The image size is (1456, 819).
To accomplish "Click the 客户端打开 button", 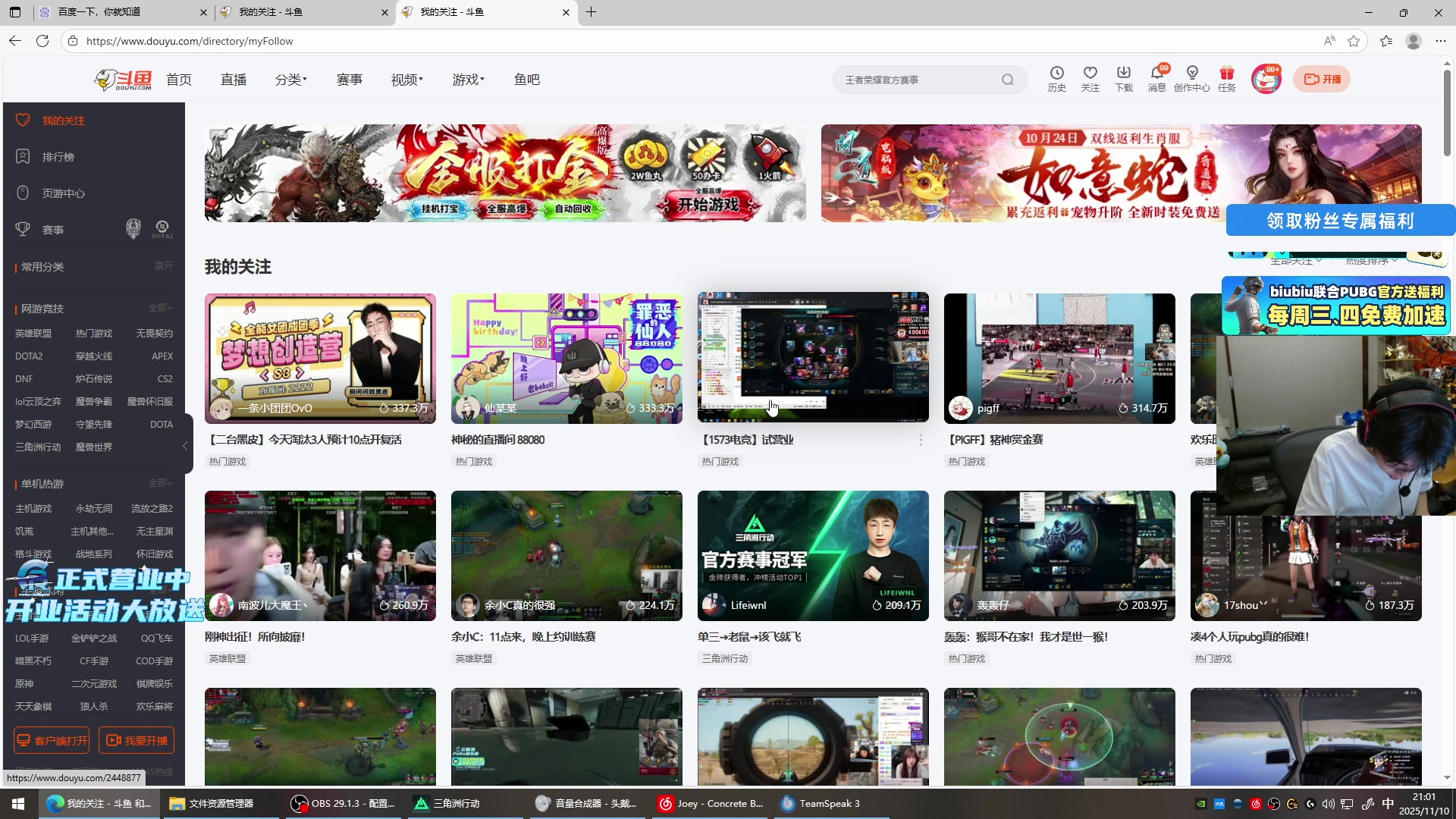I will (x=52, y=740).
